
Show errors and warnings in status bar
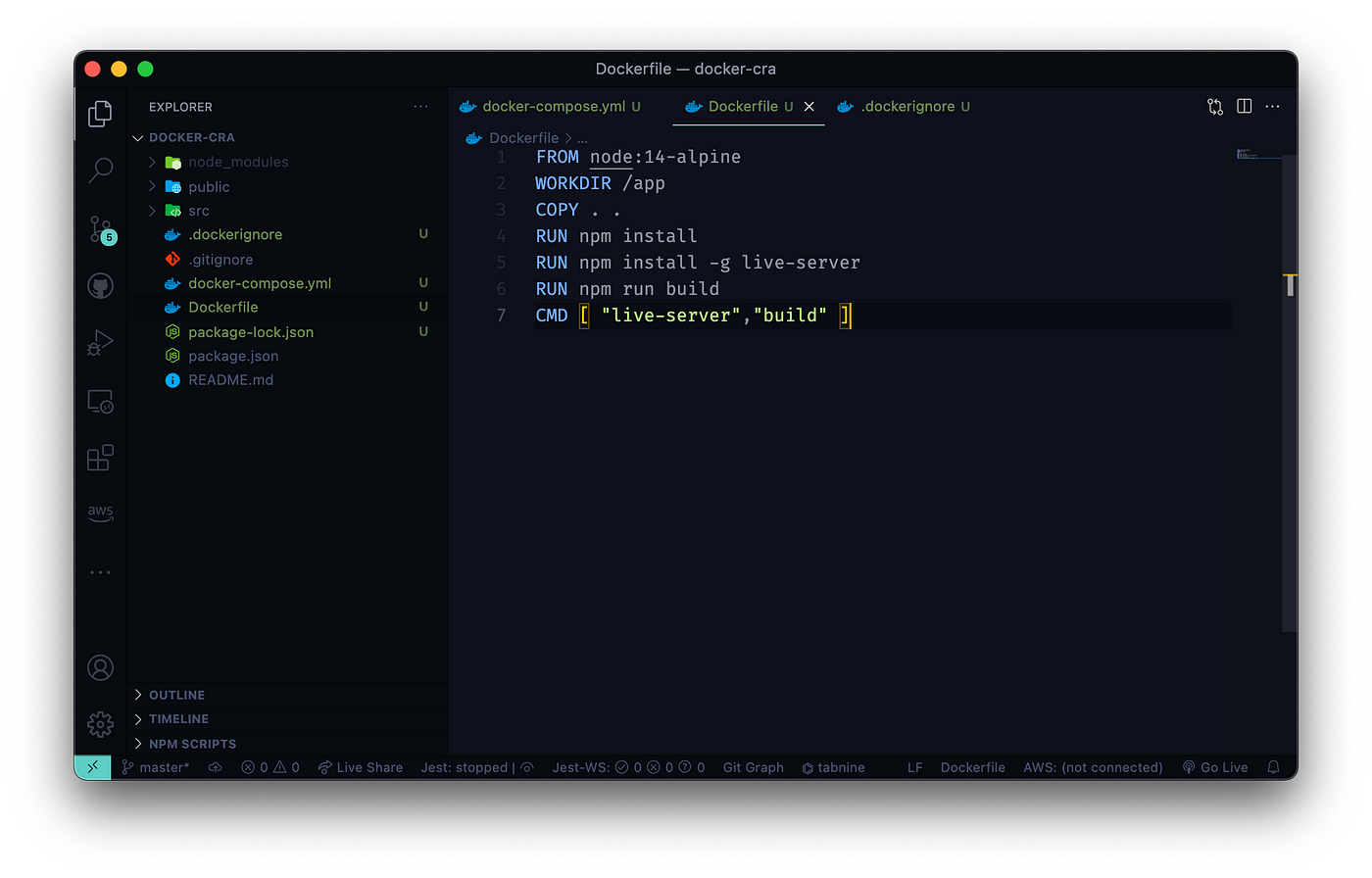click(x=270, y=767)
